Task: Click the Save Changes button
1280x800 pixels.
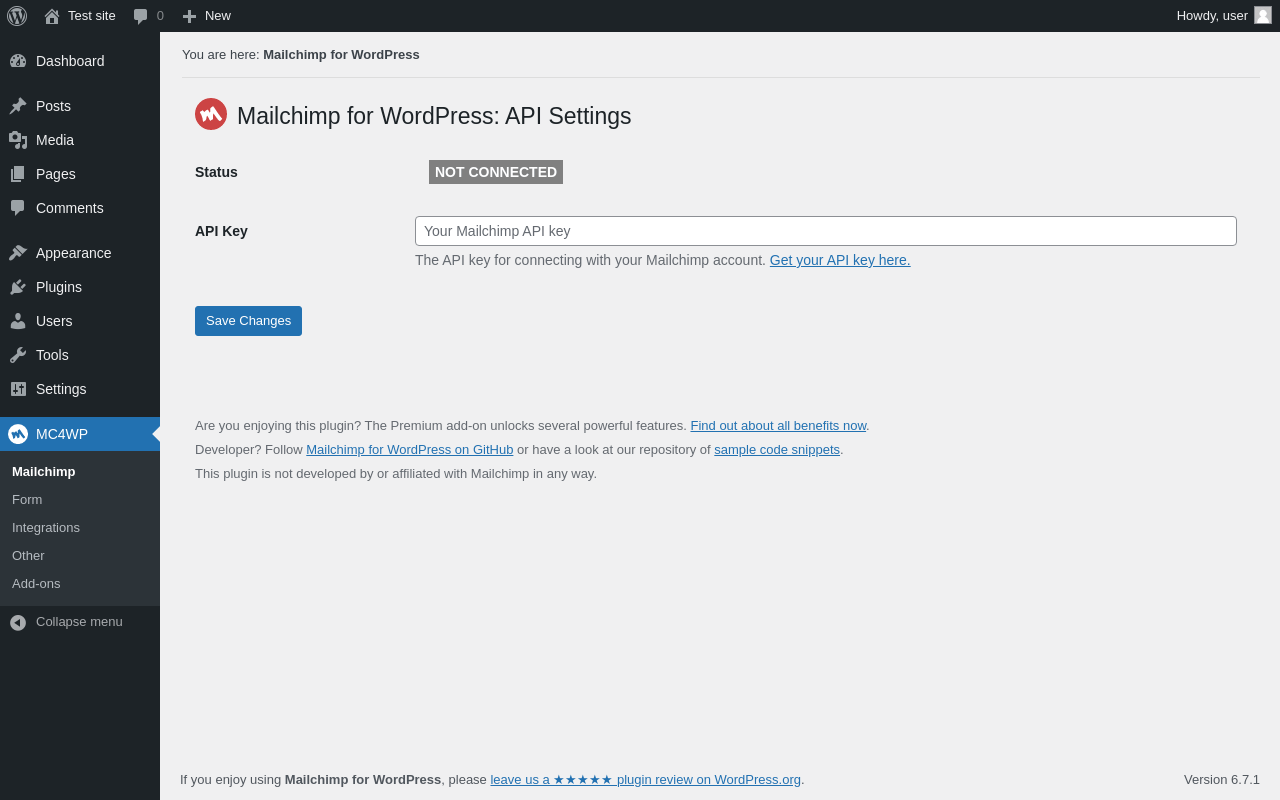Action: coord(248,321)
